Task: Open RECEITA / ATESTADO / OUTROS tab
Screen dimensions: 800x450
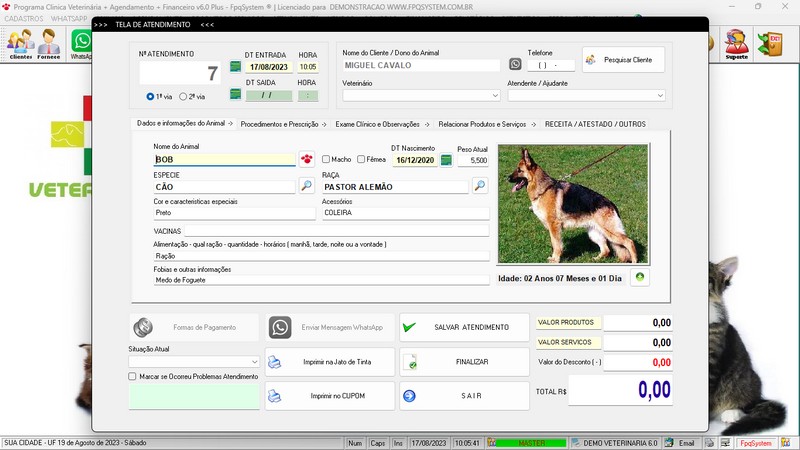Action: (x=595, y=124)
